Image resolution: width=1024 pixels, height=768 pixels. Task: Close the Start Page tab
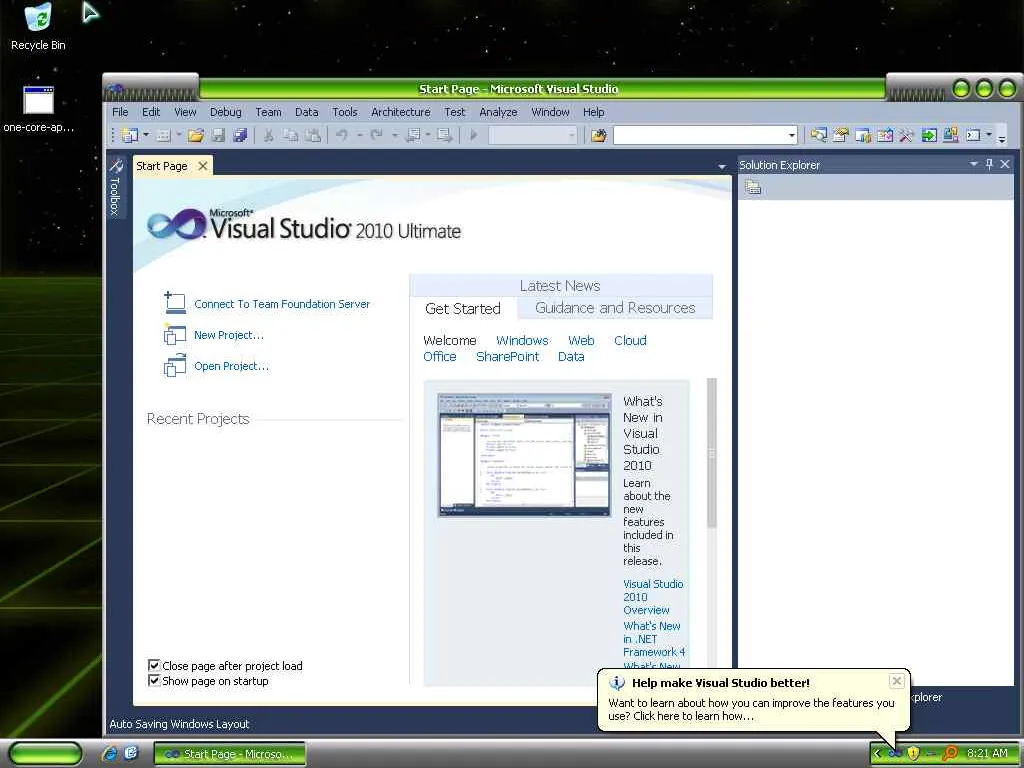coord(203,166)
